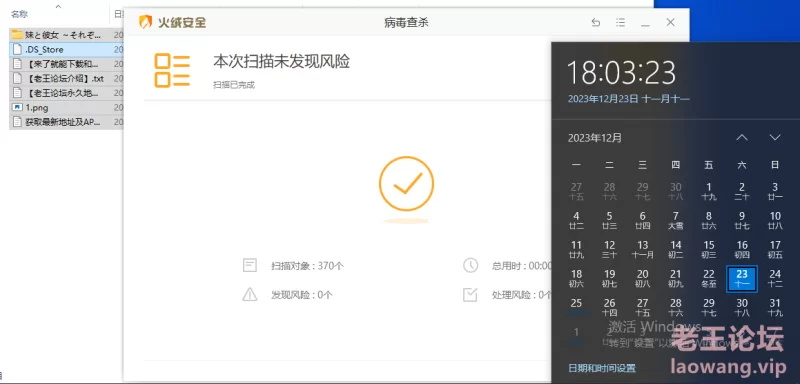This screenshot has height=384, width=800.
Task: Click the 发现风险 warning triangle icon
Action: [249, 294]
